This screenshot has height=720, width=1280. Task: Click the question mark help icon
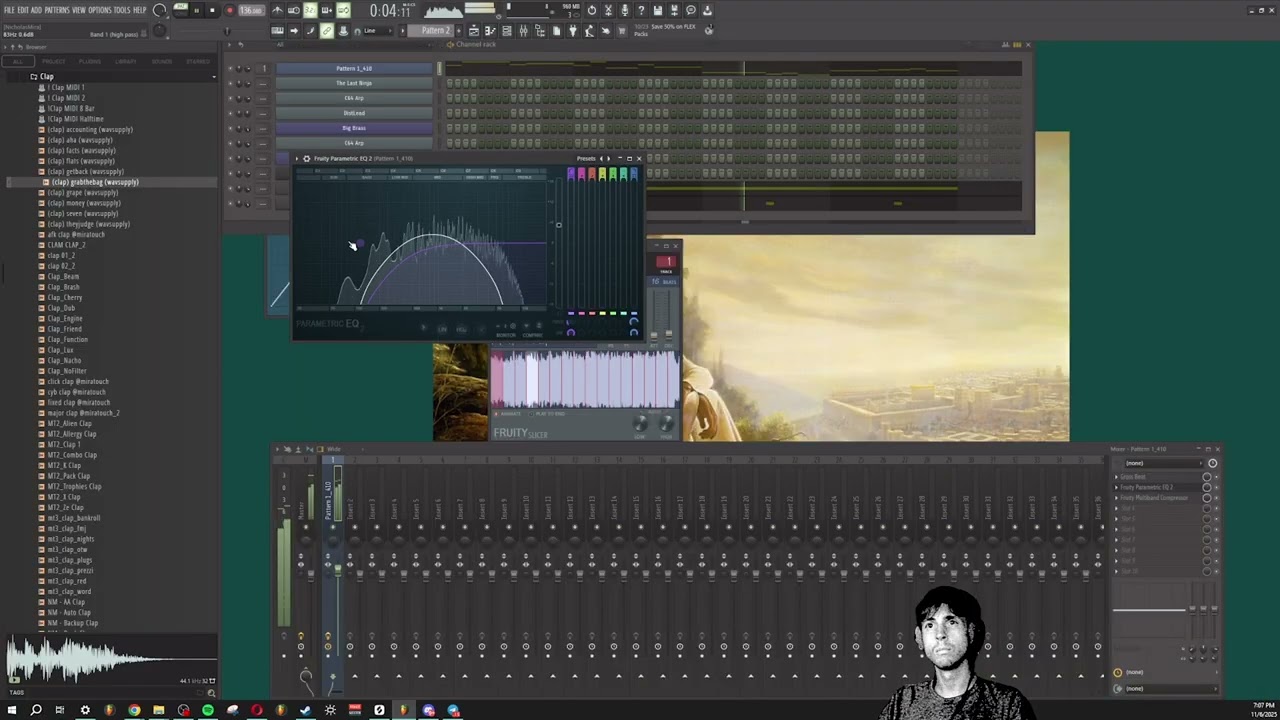(x=641, y=10)
